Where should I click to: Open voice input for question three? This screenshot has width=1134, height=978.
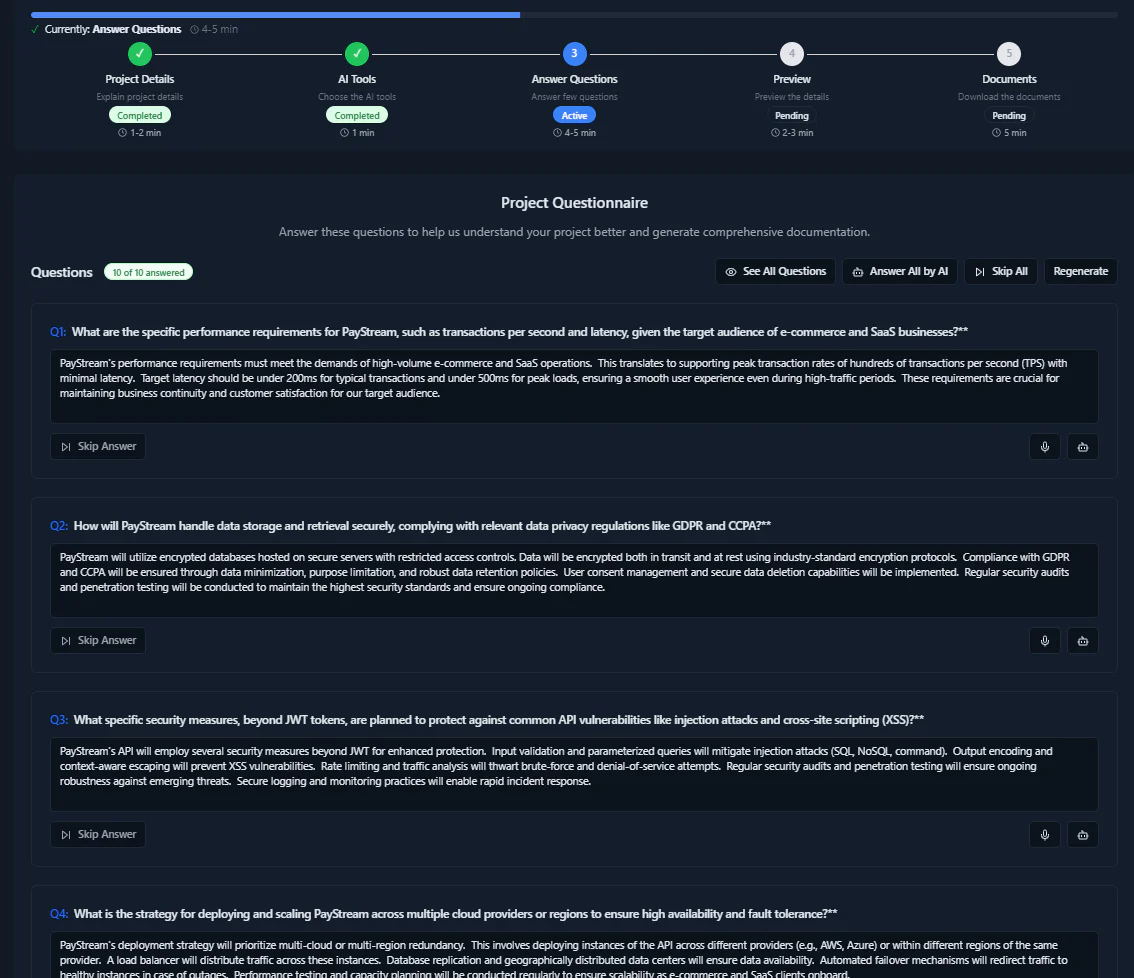tap(1044, 834)
